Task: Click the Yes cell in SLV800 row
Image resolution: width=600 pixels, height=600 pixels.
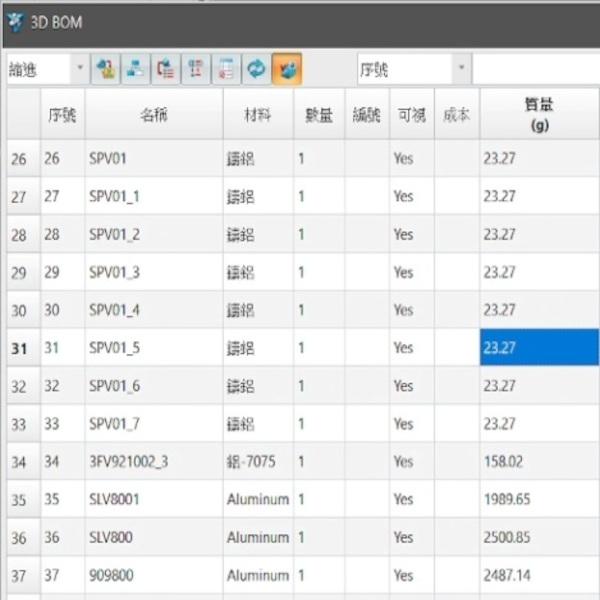Action: tap(412, 538)
